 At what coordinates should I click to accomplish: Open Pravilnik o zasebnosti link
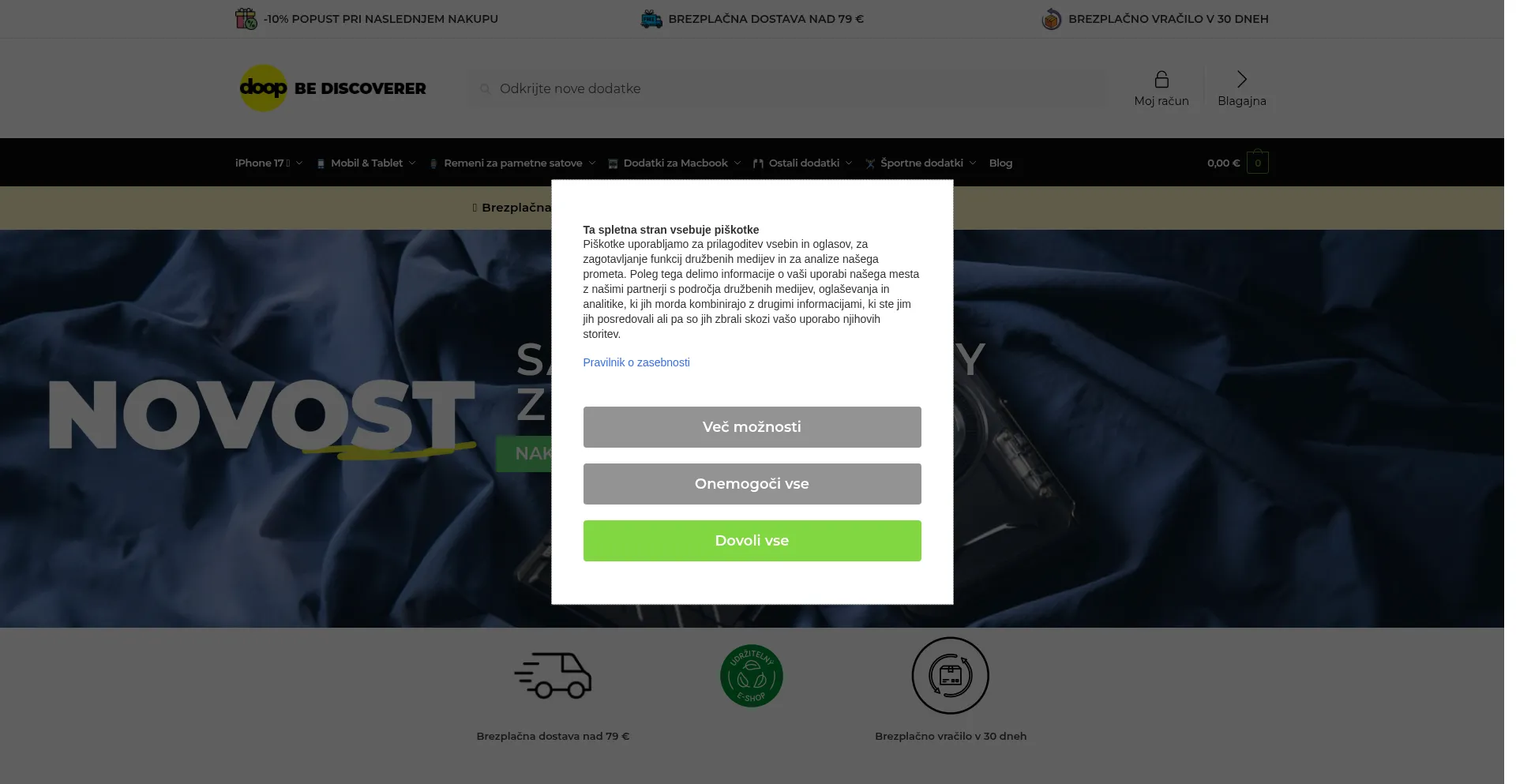click(636, 362)
